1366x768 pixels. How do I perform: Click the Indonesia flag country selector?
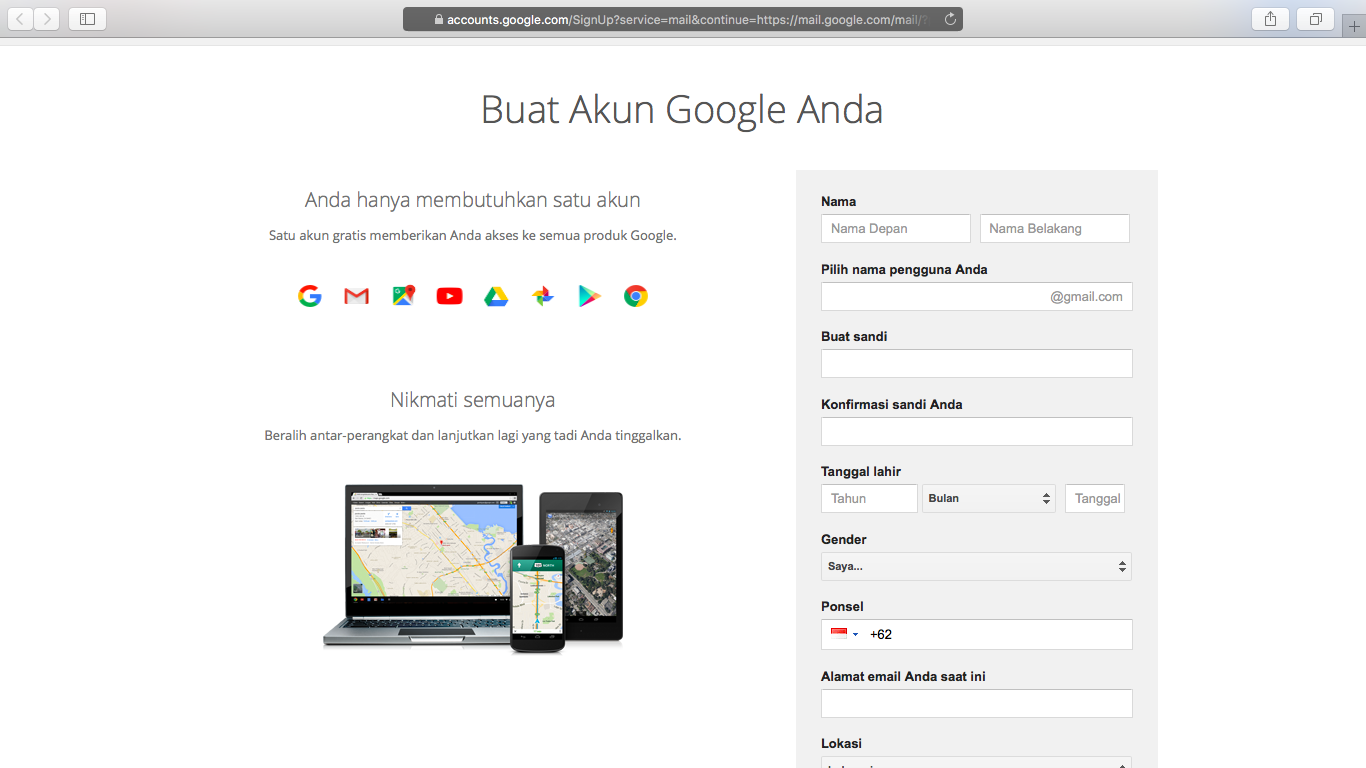click(x=844, y=634)
